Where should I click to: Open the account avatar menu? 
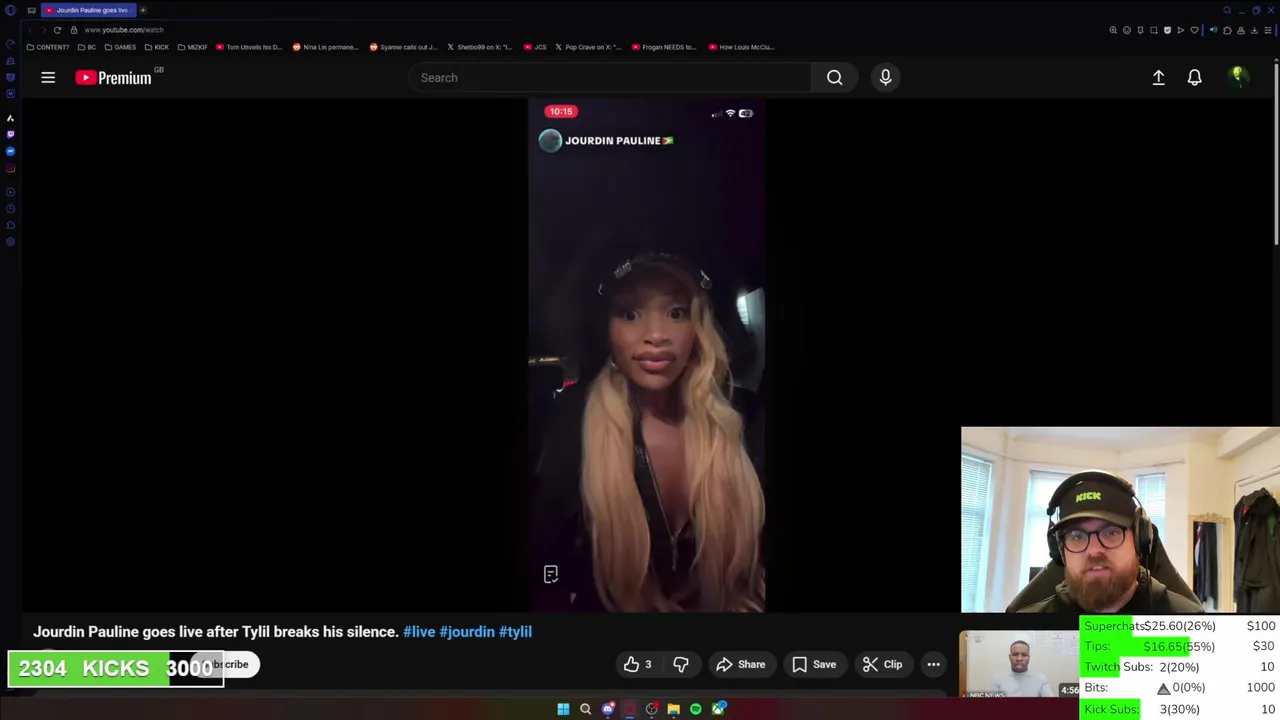(x=1238, y=77)
